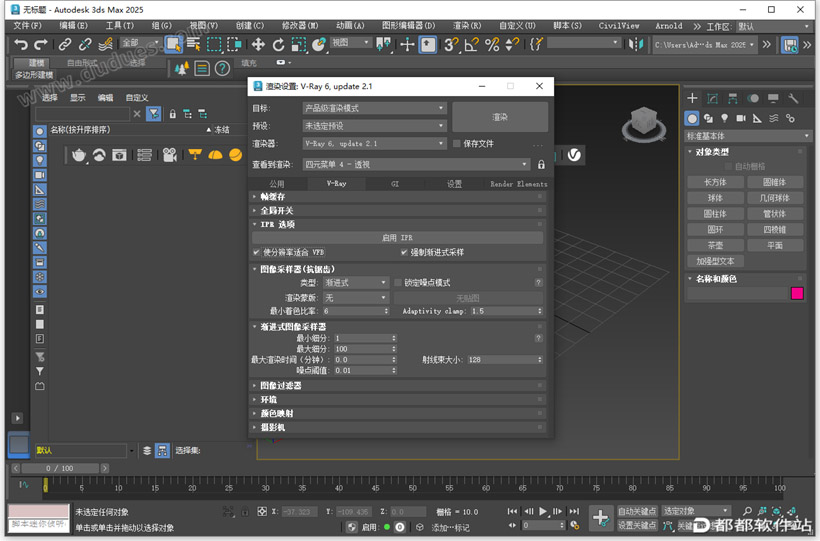Switch to the 公用 tab
The width and height of the screenshot is (820, 541).
(x=277, y=184)
